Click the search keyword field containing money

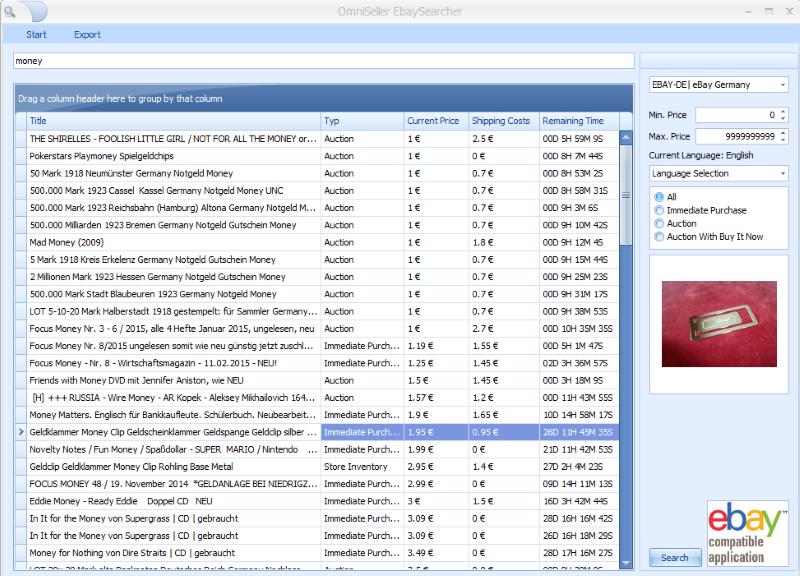pyautogui.click(x=323, y=61)
